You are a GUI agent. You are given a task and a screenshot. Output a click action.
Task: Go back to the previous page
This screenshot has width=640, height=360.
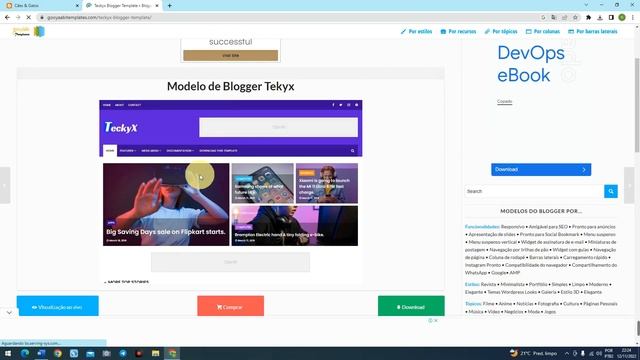[7, 18]
